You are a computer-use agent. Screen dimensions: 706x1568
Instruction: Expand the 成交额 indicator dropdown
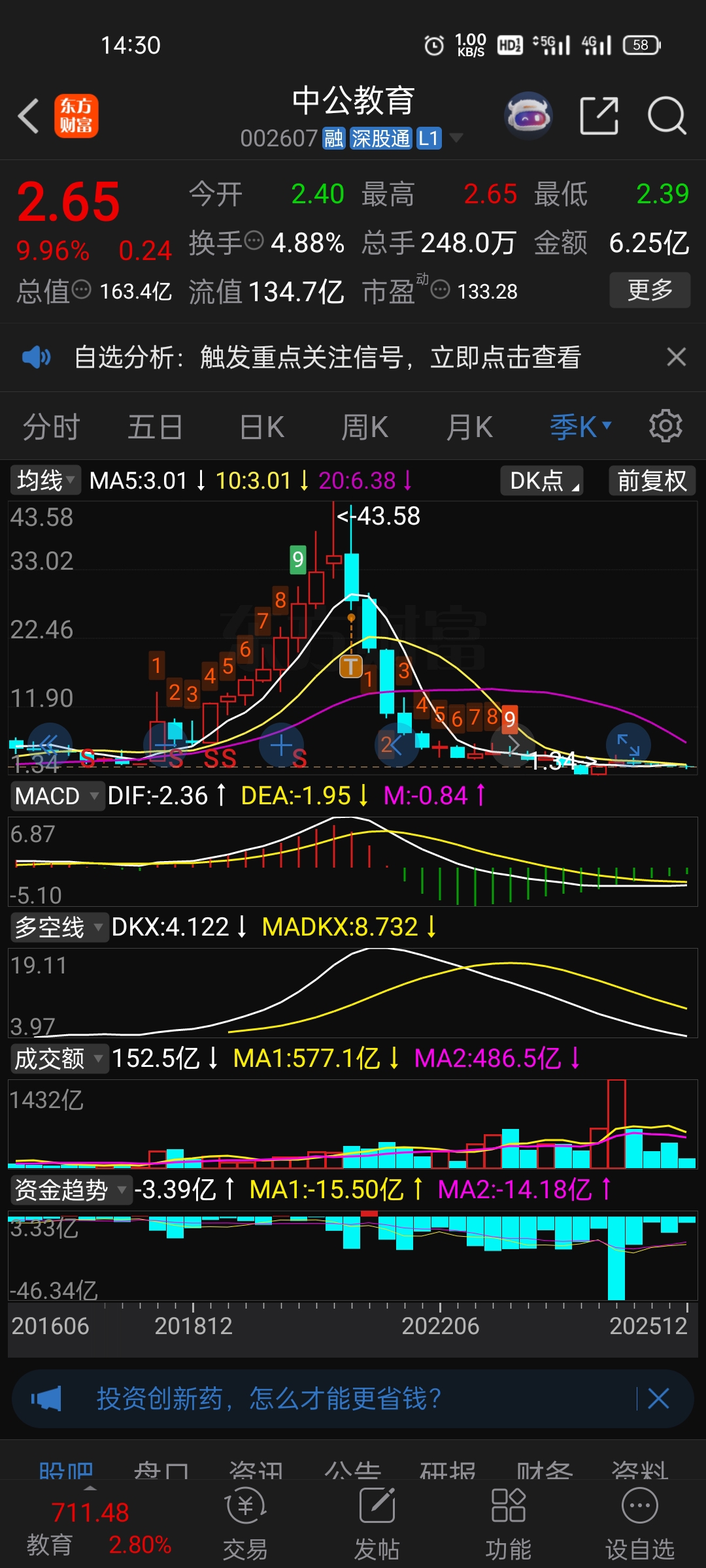59,1059
